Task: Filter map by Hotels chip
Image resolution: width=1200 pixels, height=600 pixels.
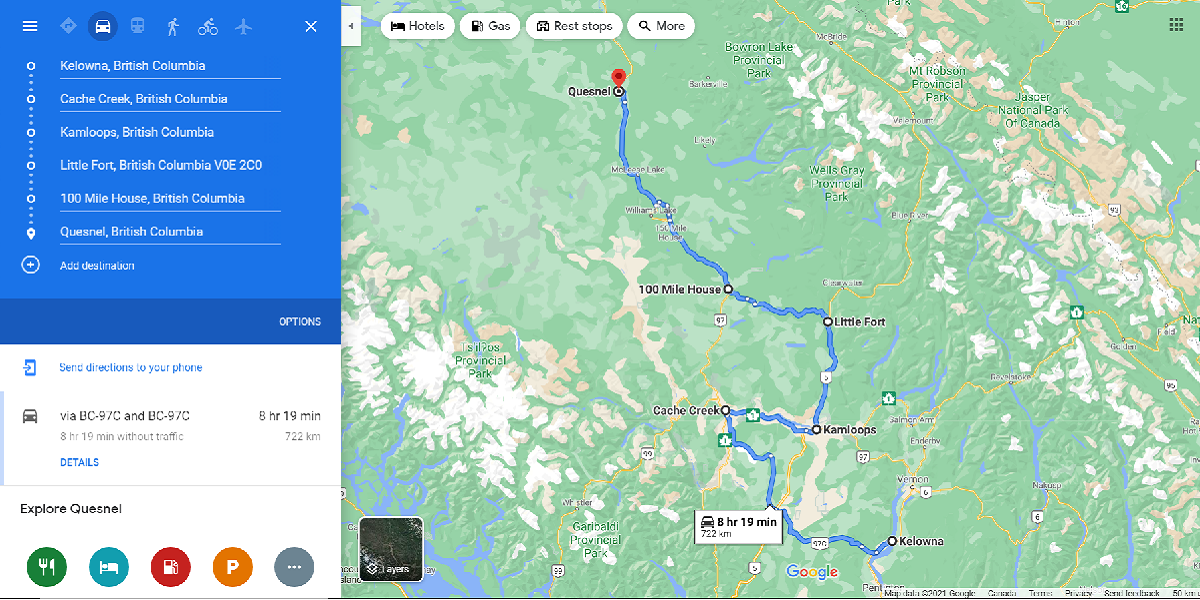Action: (417, 26)
